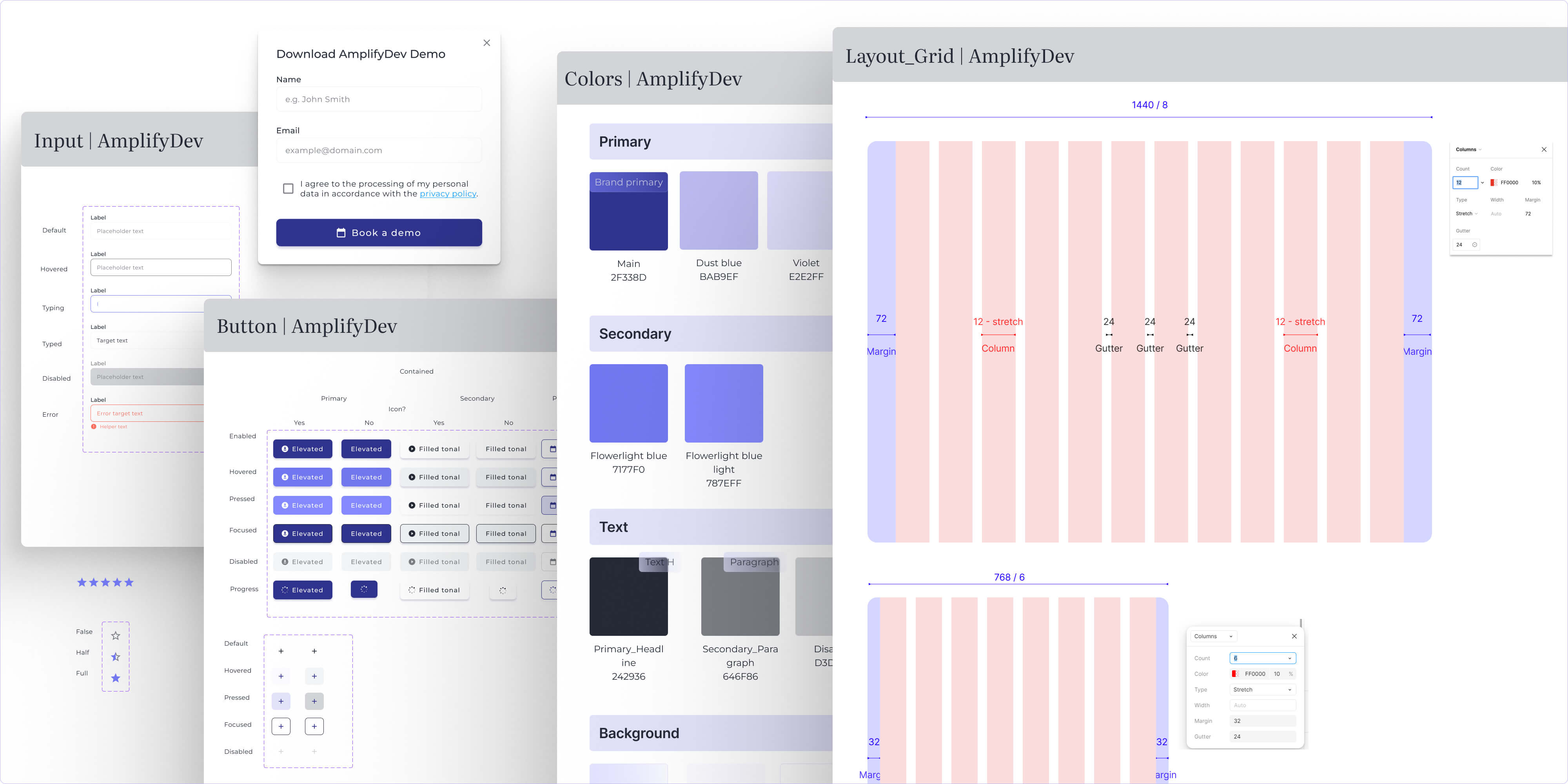The width and height of the screenshot is (1568, 784).
Task: Click Filled tonal button without icon in Enabled row
Action: 506,449
